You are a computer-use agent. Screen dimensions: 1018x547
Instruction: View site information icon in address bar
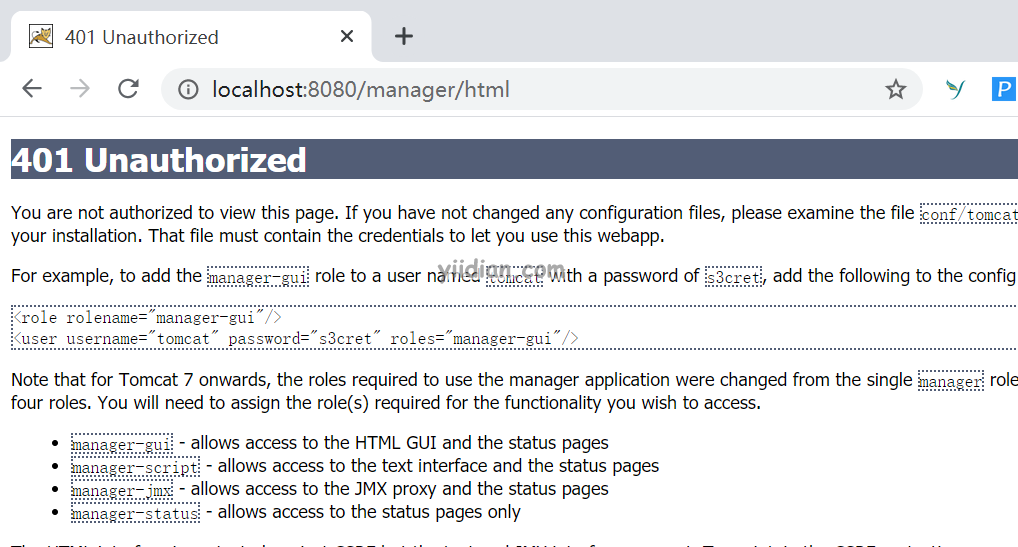[188, 90]
